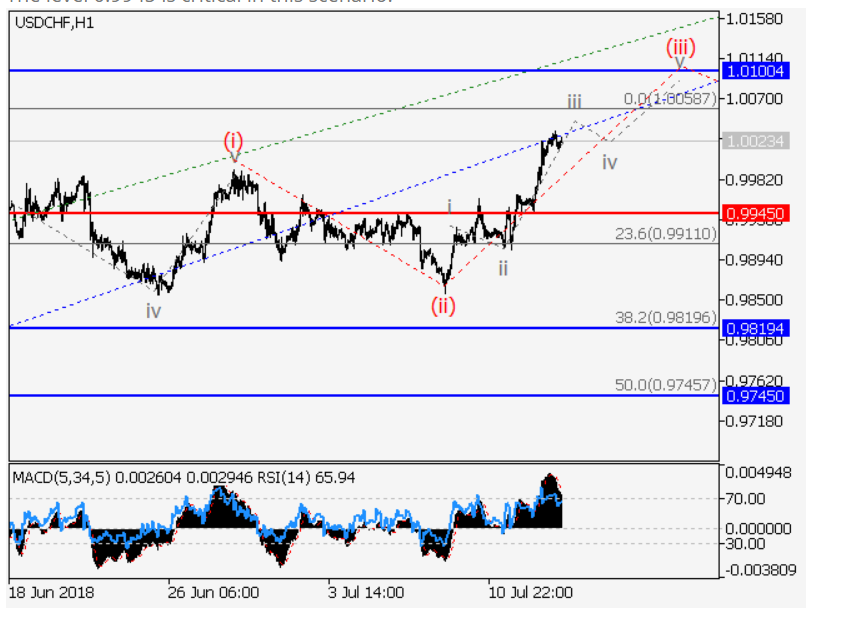The image size is (856, 627).
Task: Select the 18 Jun 2018 date marker
Action: 51,592
